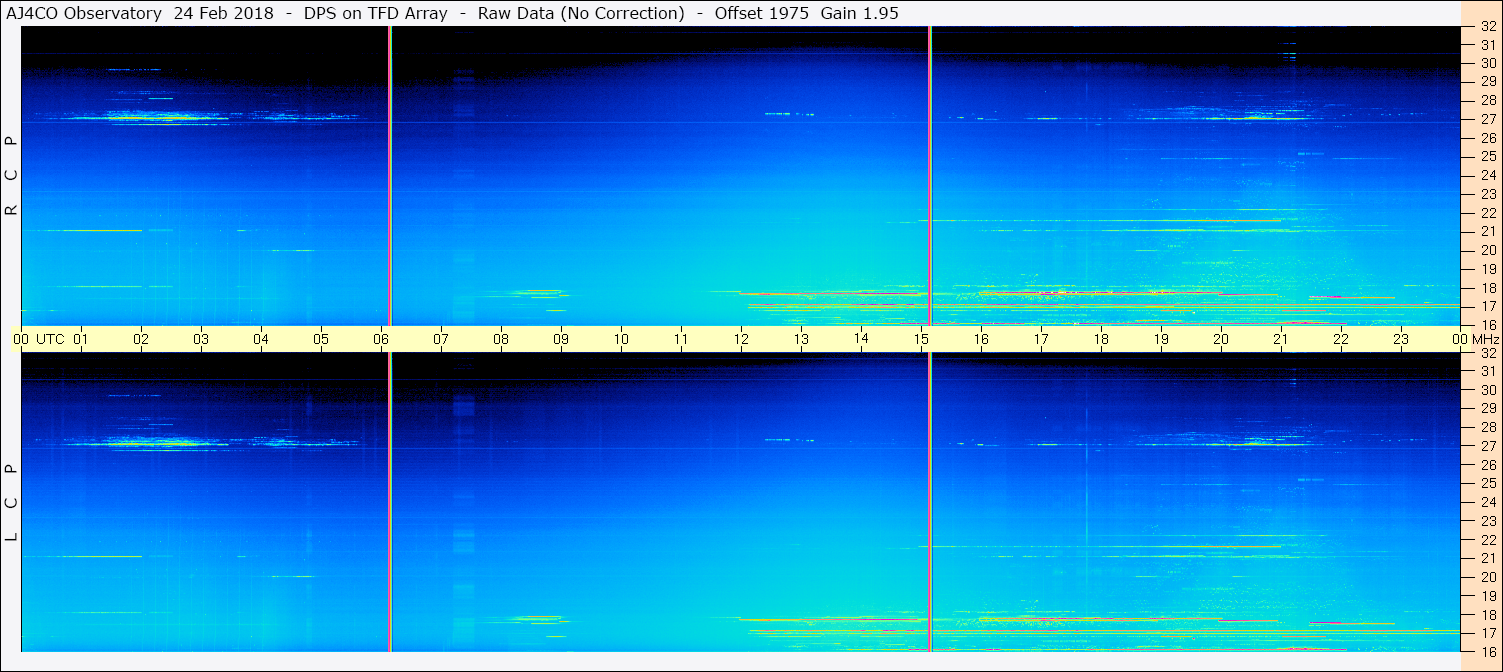Click the UTC label on the time axis

(x=51, y=339)
